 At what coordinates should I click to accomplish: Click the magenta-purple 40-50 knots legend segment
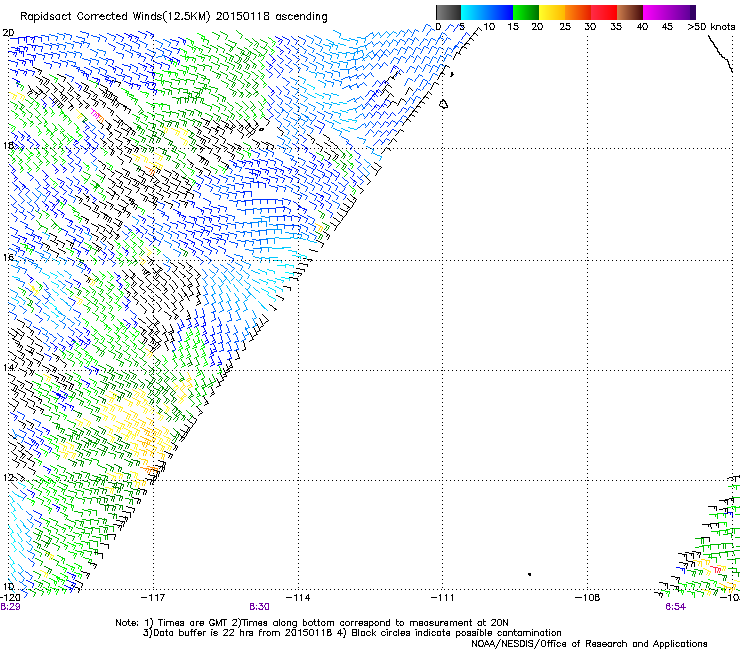pyautogui.click(x=669, y=12)
